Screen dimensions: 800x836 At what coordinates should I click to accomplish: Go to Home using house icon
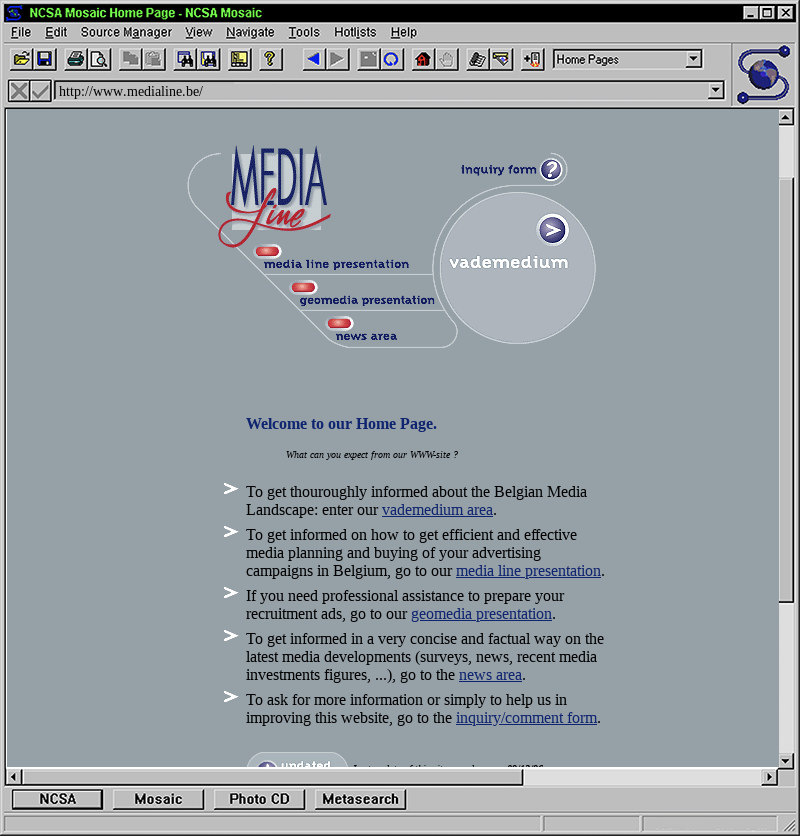point(422,60)
